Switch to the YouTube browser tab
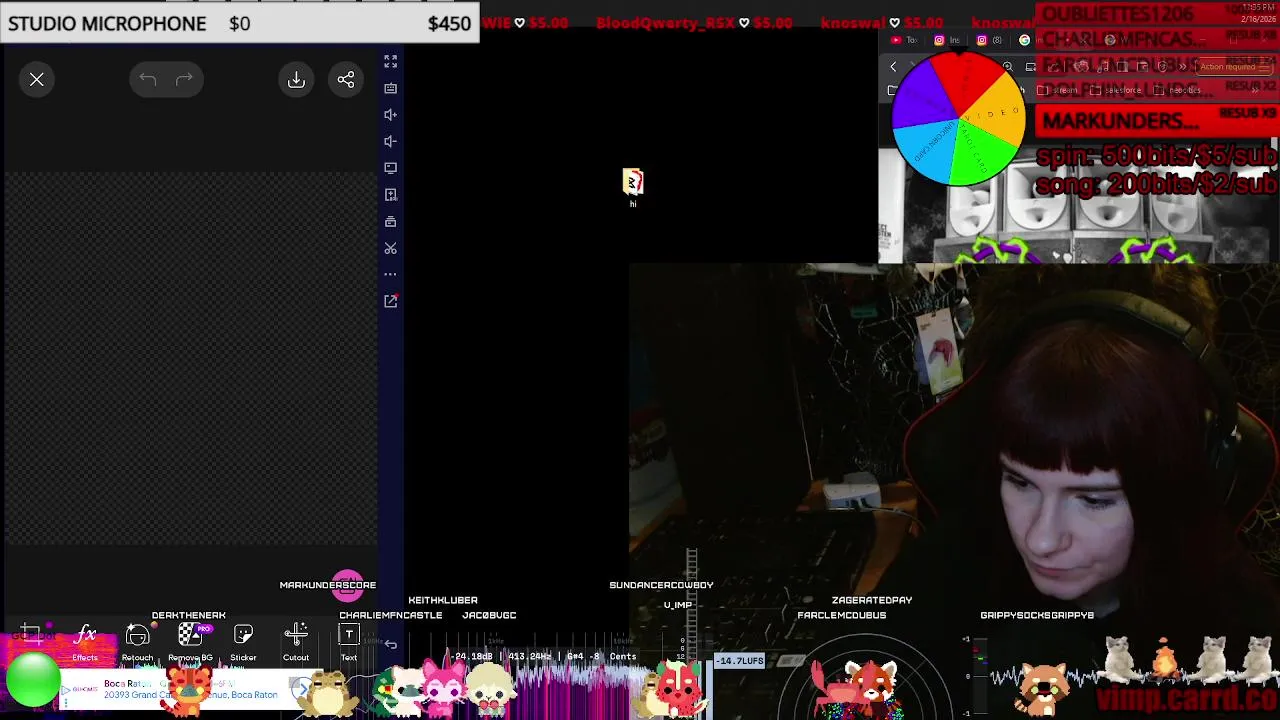The height and width of the screenshot is (720, 1280). click(x=902, y=40)
